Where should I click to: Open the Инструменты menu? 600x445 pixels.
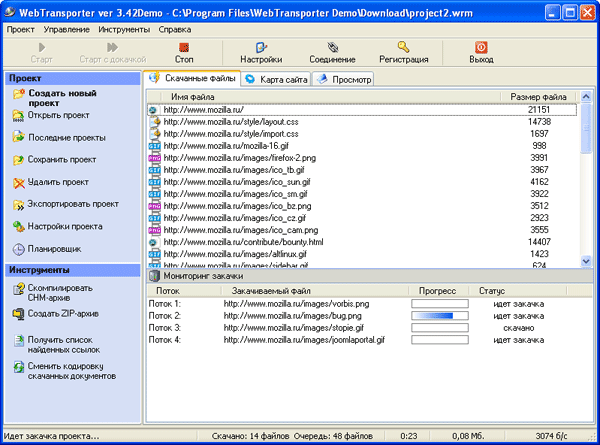tap(124, 29)
